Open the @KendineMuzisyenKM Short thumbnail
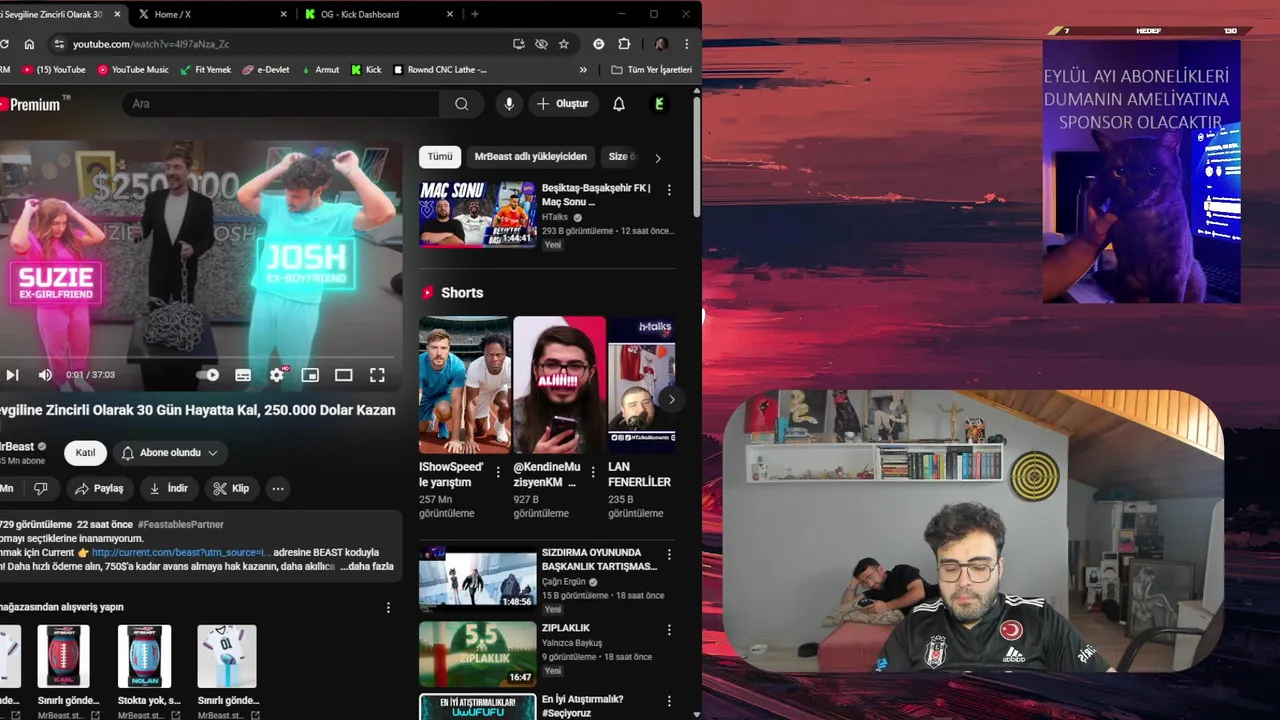Viewport: 1280px width, 720px height. tap(559, 385)
